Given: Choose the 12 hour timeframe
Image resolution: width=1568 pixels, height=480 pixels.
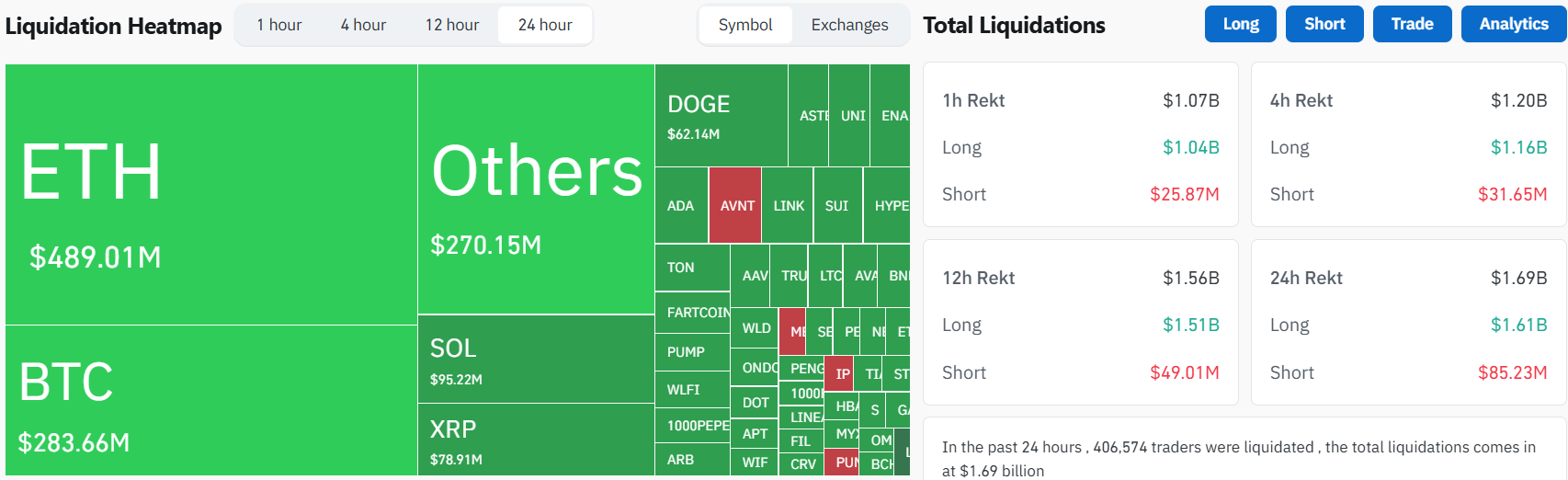Looking at the screenshot, I should (x=452, y=25).
